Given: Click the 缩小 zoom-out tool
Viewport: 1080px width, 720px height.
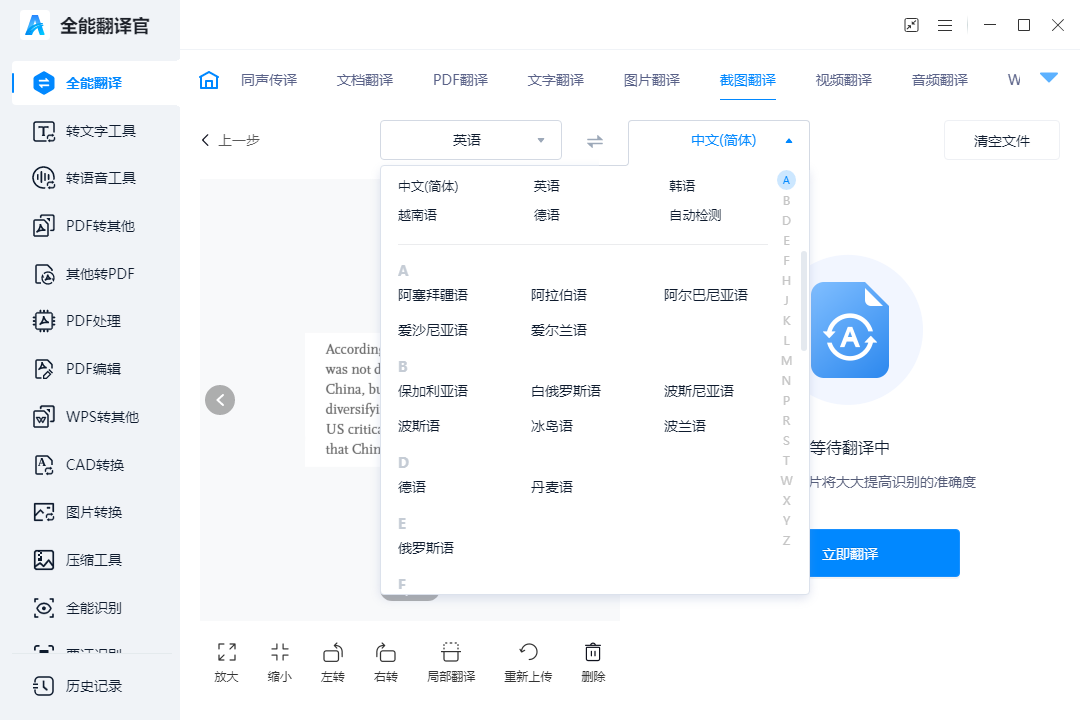Looking at the screenshot, I should pyautogui.click(x=280, y=662).
